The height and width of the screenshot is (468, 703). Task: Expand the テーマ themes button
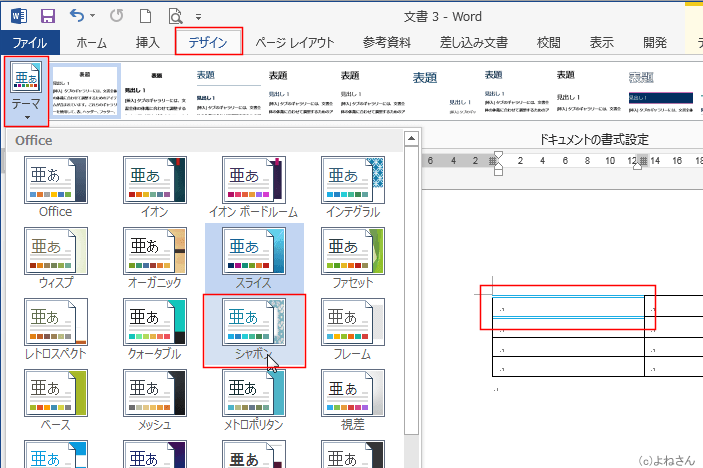click(26, 91)
